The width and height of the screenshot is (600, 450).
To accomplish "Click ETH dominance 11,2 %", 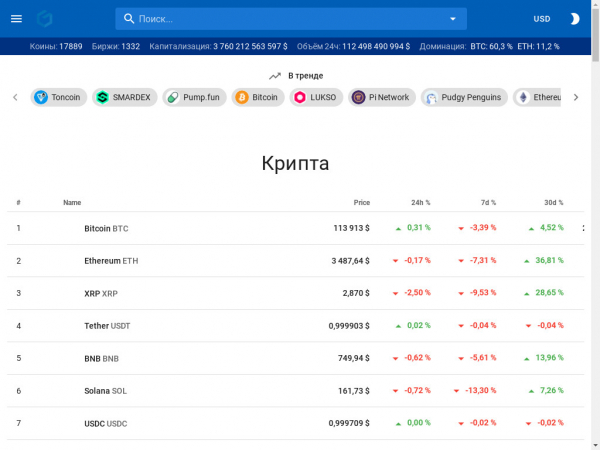I will 538,46.
